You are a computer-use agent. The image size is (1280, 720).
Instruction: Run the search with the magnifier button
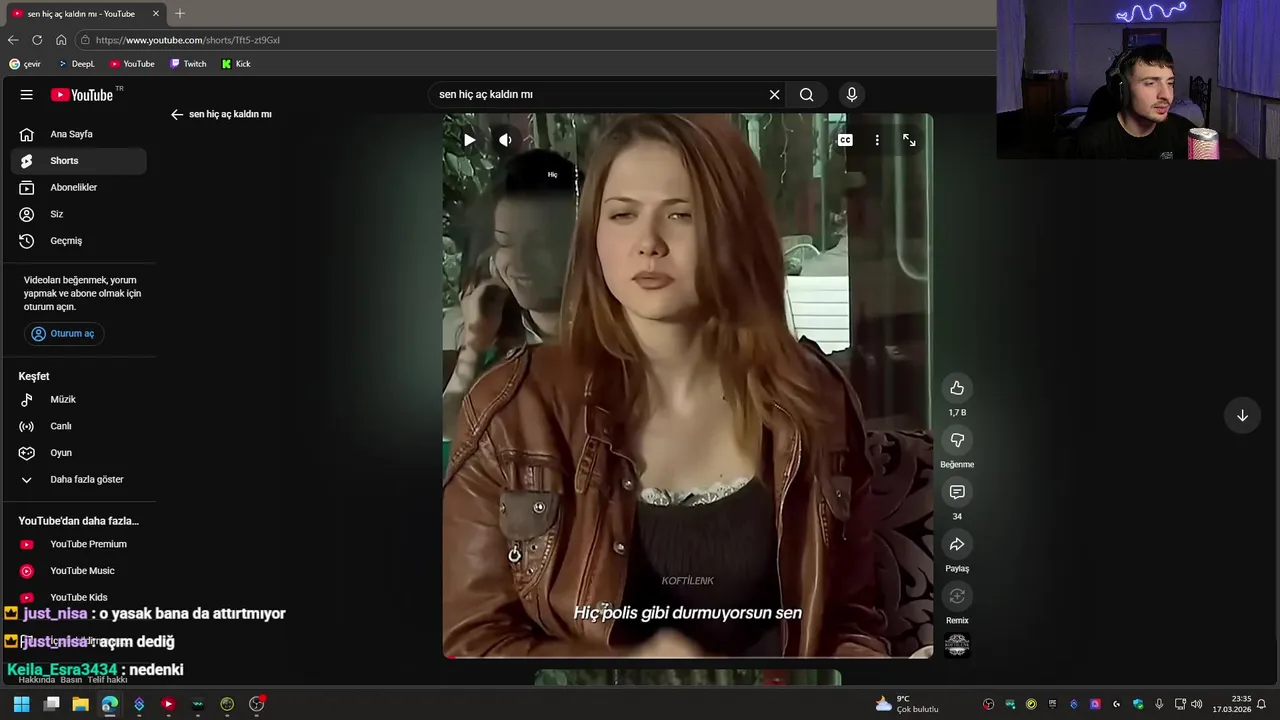click(x=806, y=95)
